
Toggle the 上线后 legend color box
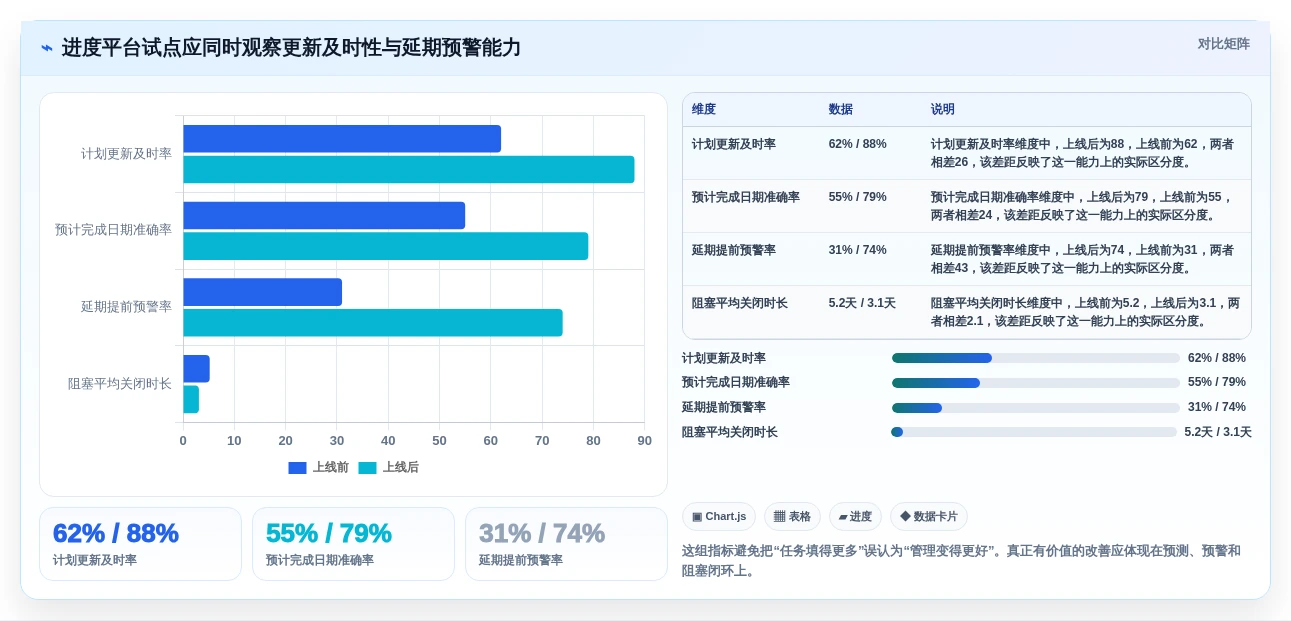coord(367,468)
